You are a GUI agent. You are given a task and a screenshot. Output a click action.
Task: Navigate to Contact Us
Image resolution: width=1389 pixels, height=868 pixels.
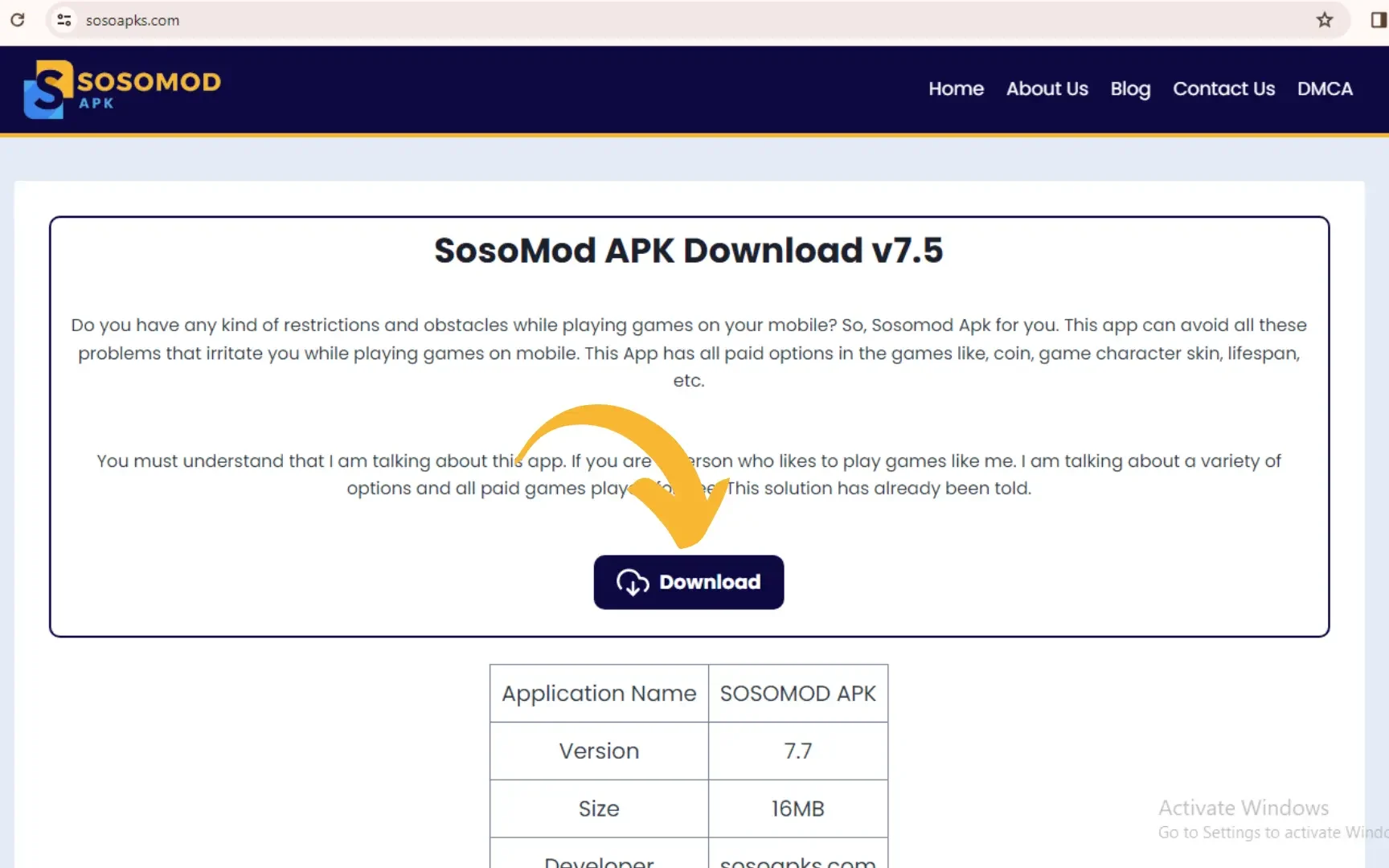pos(1223,88)
